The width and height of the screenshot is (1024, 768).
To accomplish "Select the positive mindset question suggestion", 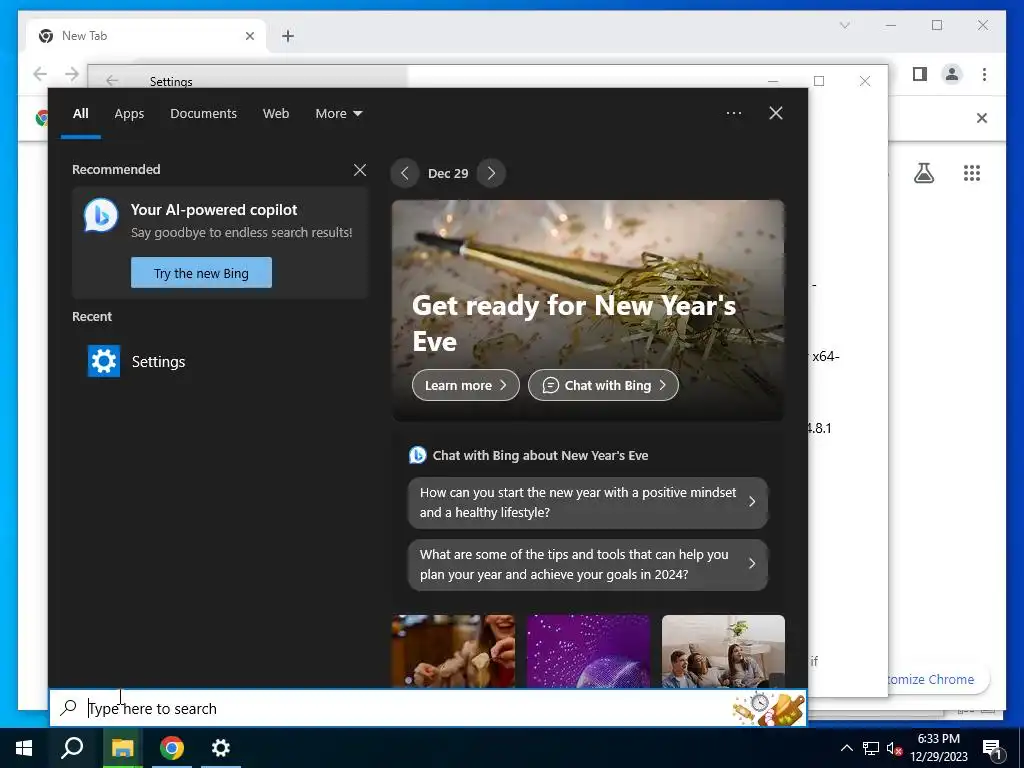I will (x=588, y=502).
